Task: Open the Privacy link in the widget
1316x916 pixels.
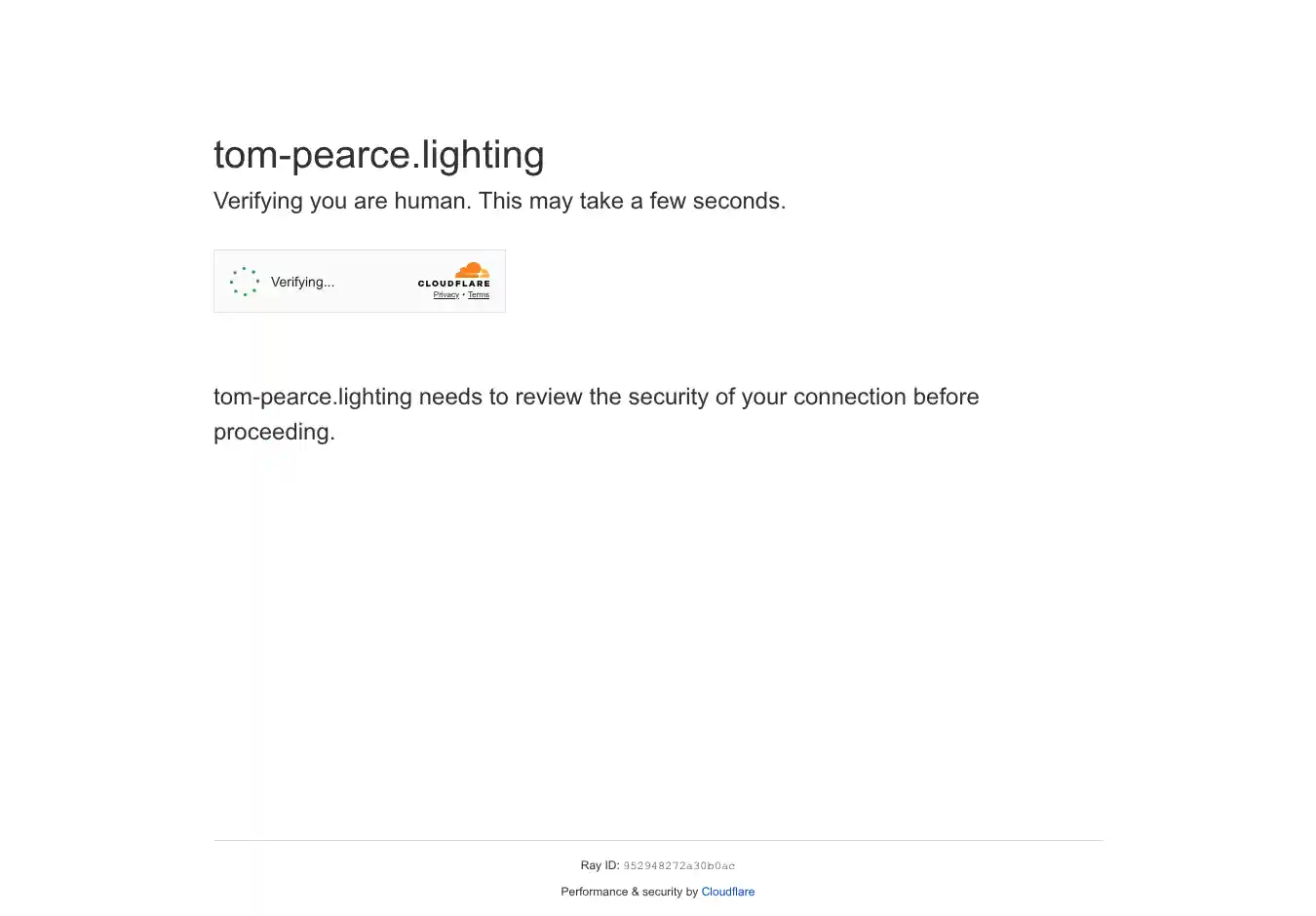Action: 445,295
